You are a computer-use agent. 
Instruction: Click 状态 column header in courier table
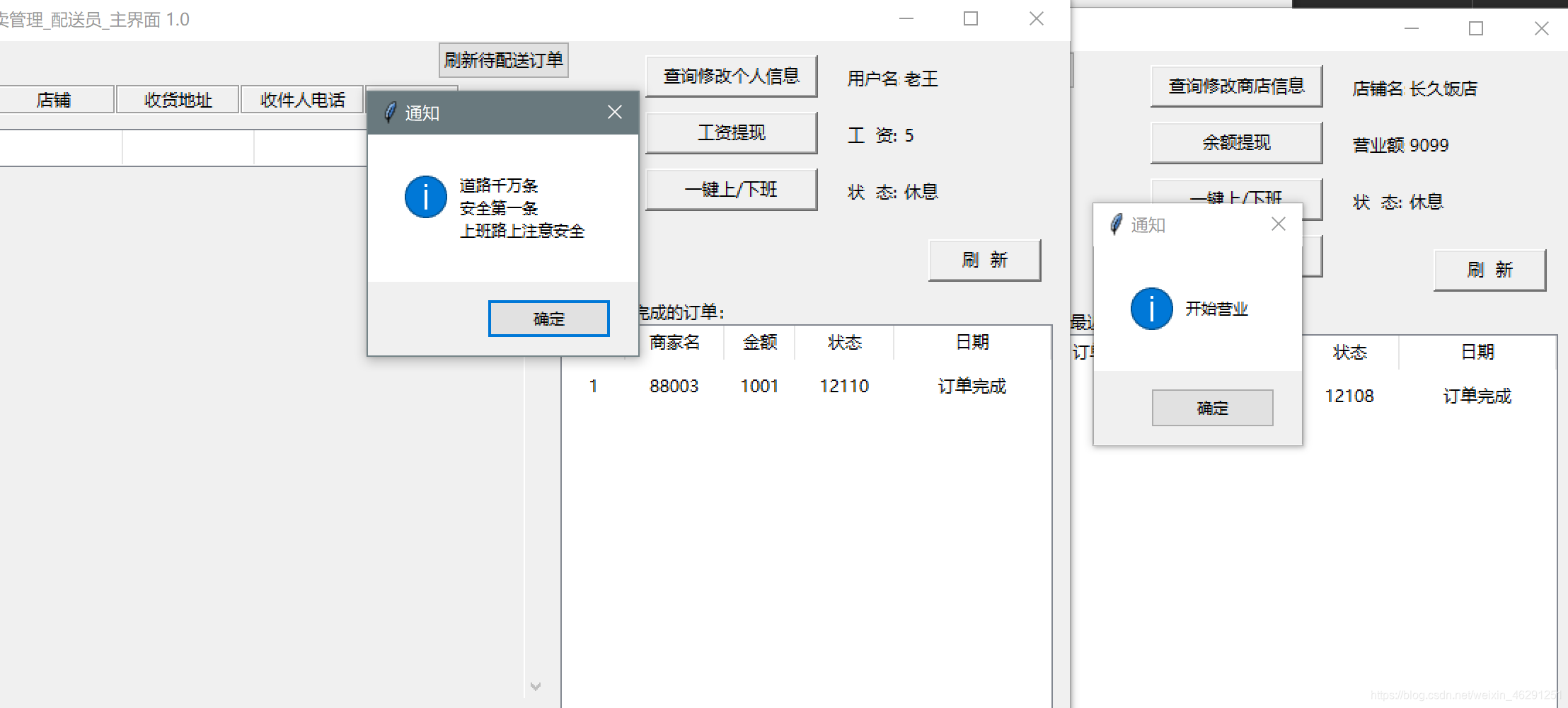tap(844, 343)
